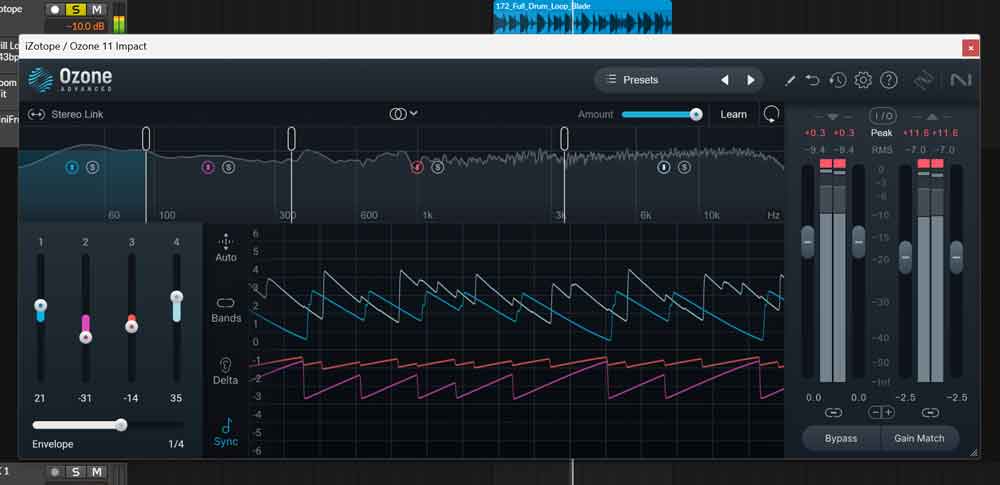Solo the pink band 2
1000x485 pixels.
(228, 167)
